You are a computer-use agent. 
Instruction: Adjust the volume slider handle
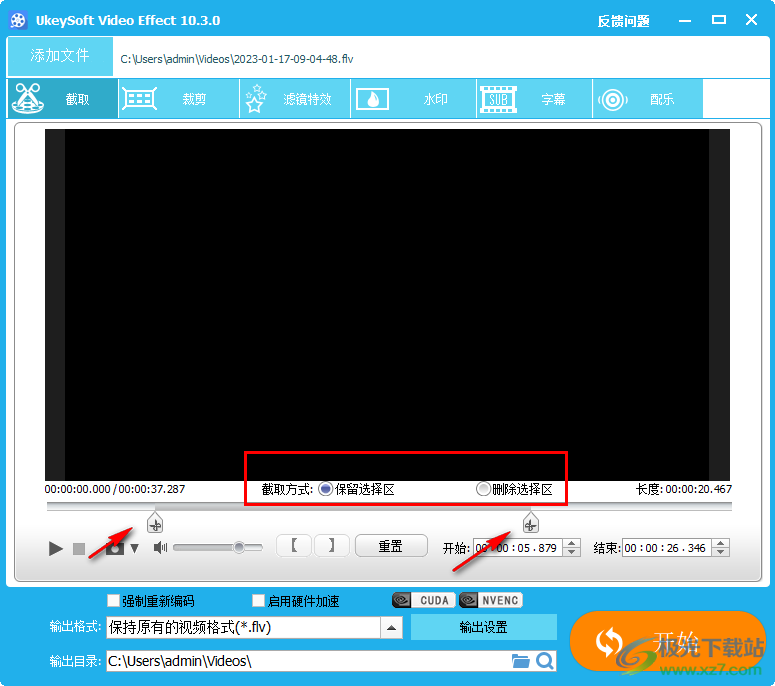[x=239, y=547]
